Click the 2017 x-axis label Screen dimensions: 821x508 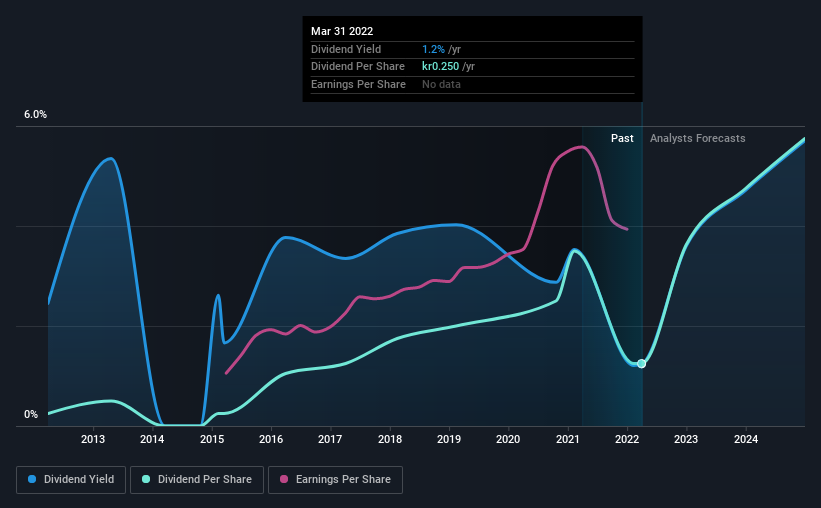point(330,439)
